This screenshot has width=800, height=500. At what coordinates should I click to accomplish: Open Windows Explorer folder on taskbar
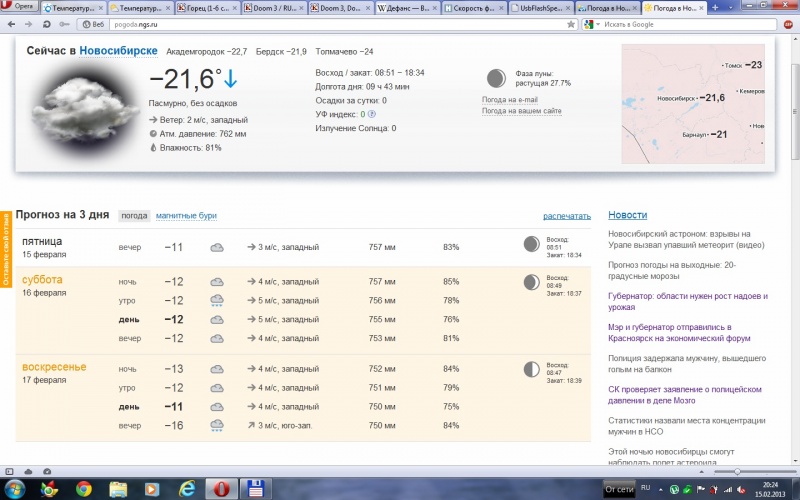118,489
